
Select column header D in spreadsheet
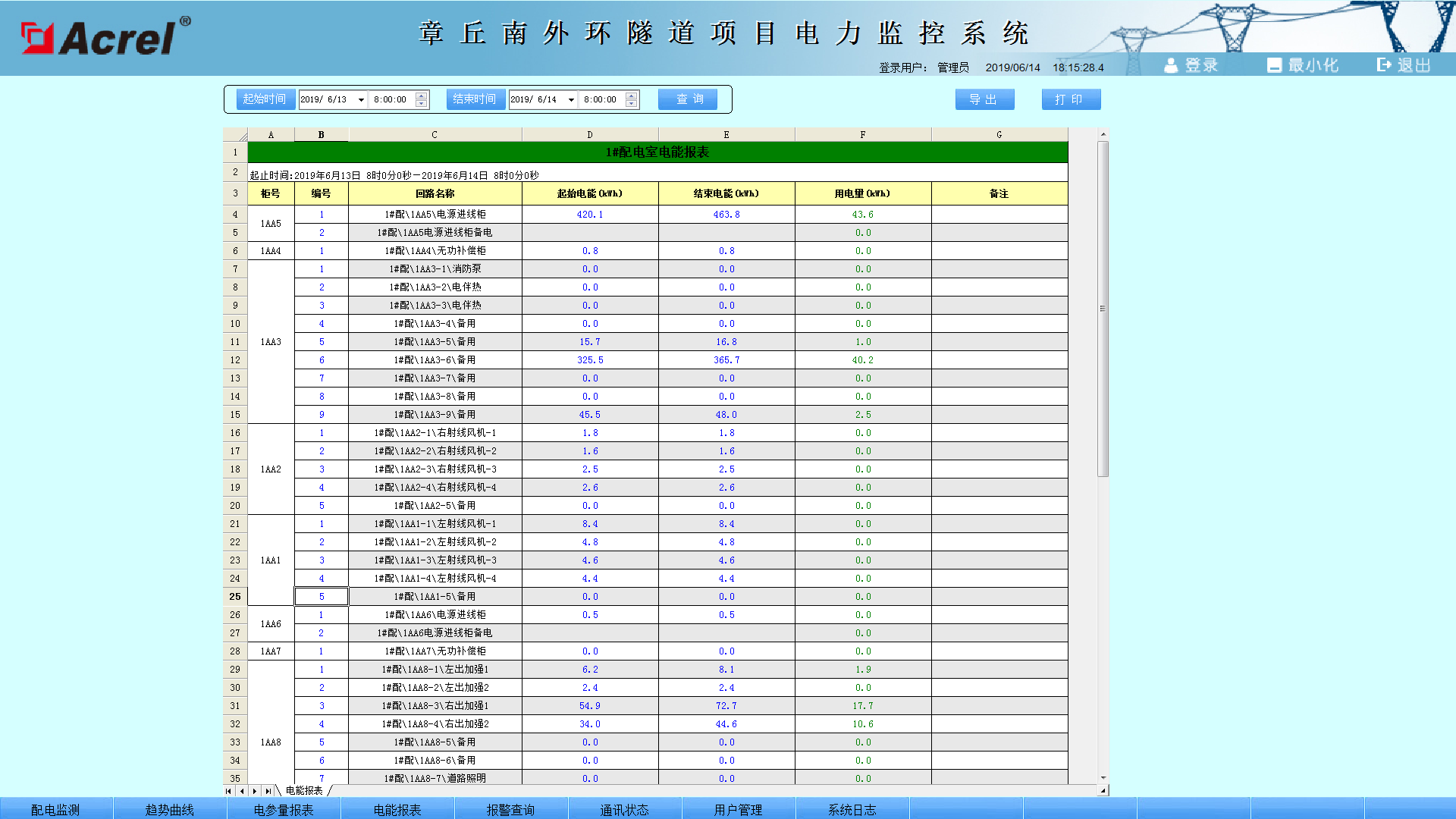pos(589,135)
